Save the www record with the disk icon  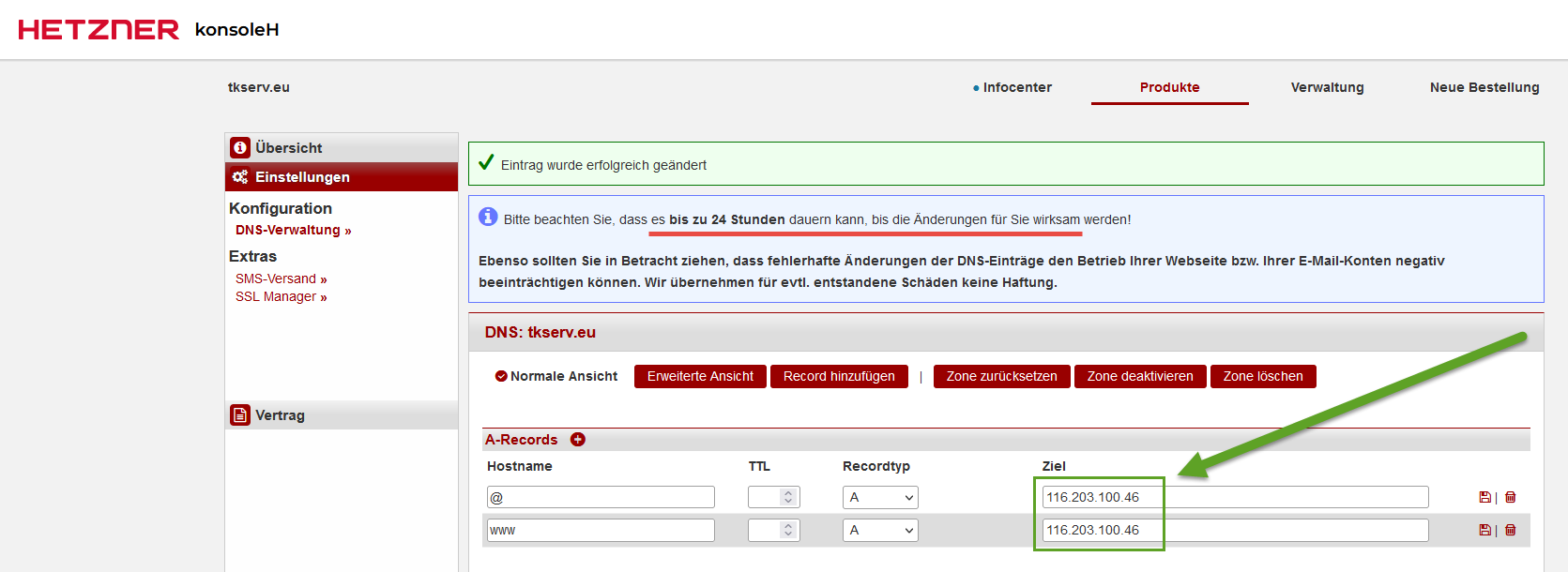[1484, 531]
